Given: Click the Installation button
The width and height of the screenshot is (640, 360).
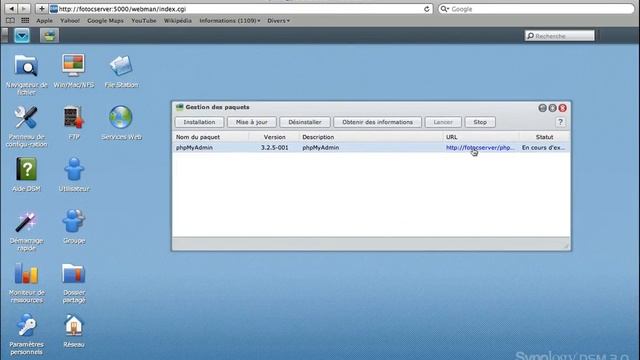Looking at the screenshot, I should [199, 122].
